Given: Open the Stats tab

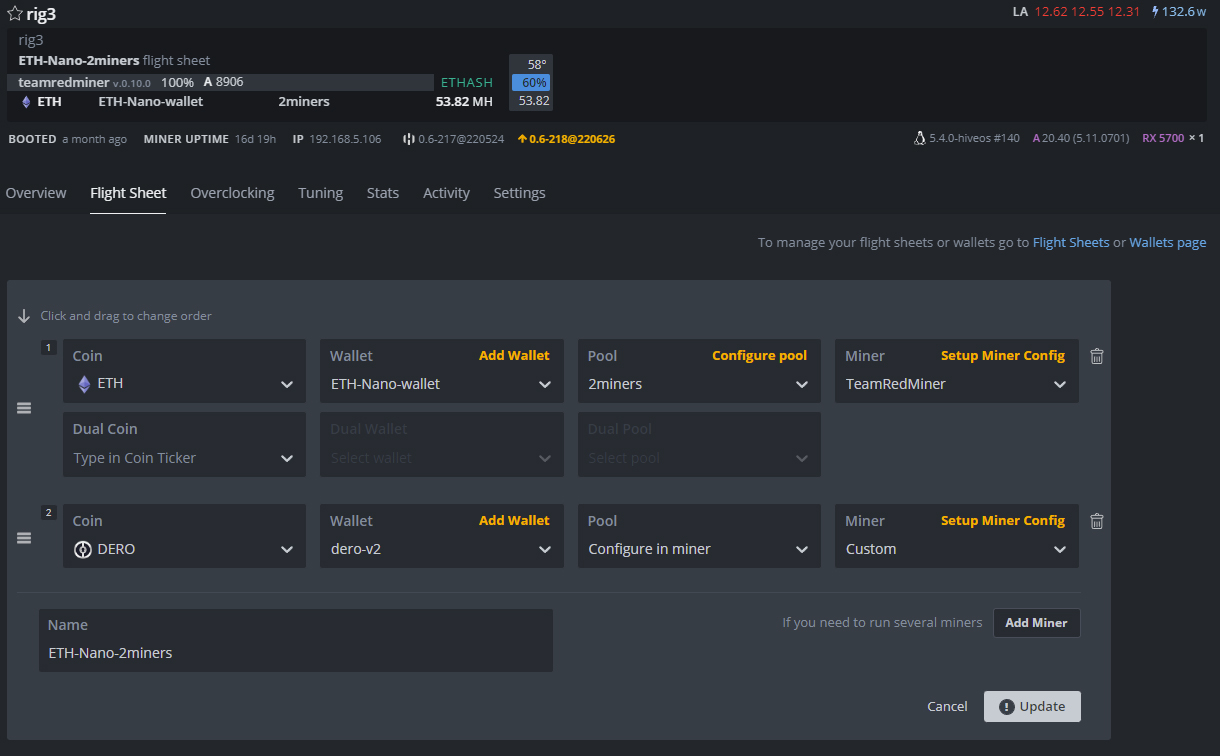Looking at the screenshot, I should (x=382, y=193).
